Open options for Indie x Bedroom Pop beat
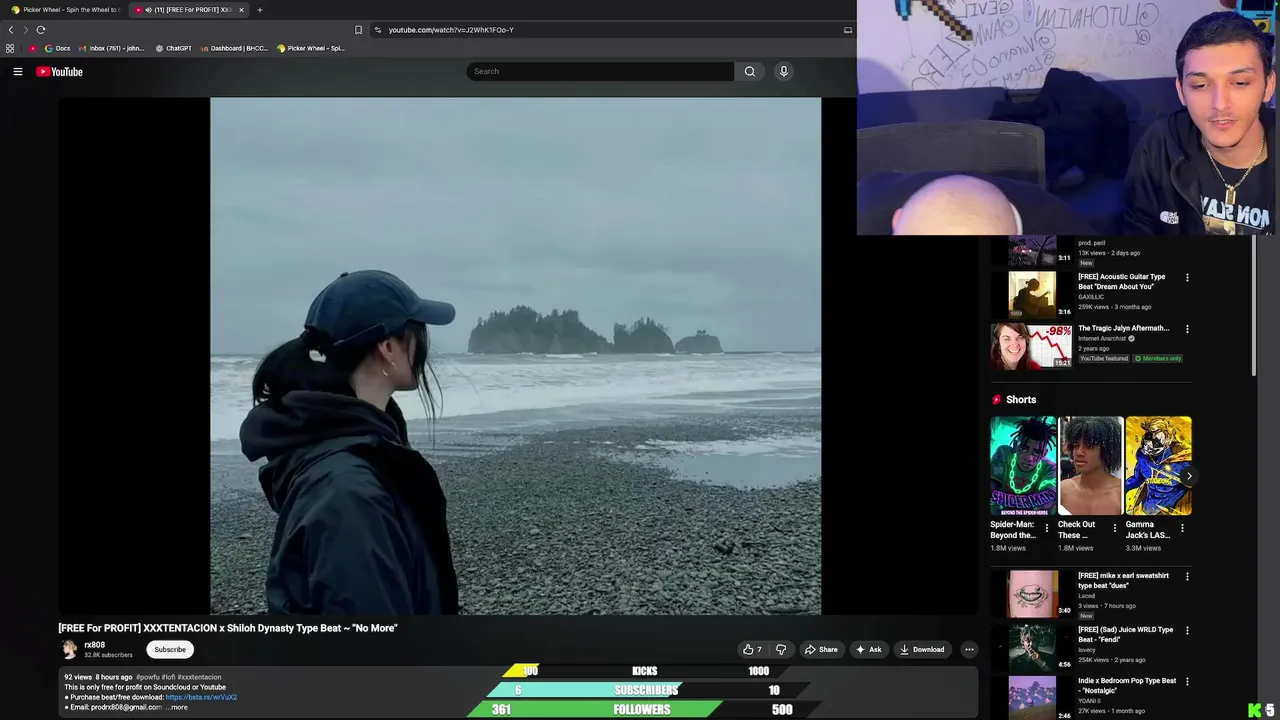The image size is (1280, 720). [x=1187, y=681]
